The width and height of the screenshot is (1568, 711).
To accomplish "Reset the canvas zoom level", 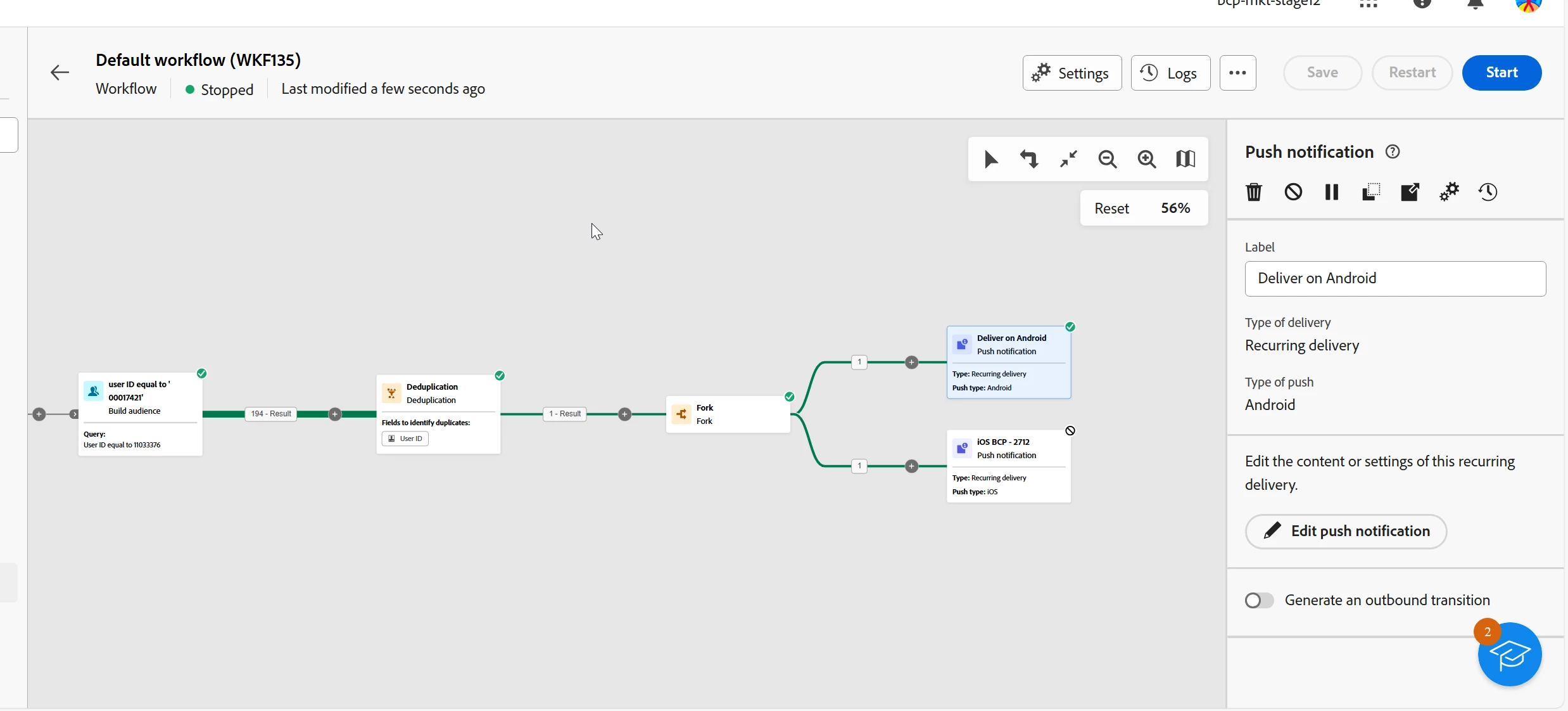I will [x=1111, y=208].
